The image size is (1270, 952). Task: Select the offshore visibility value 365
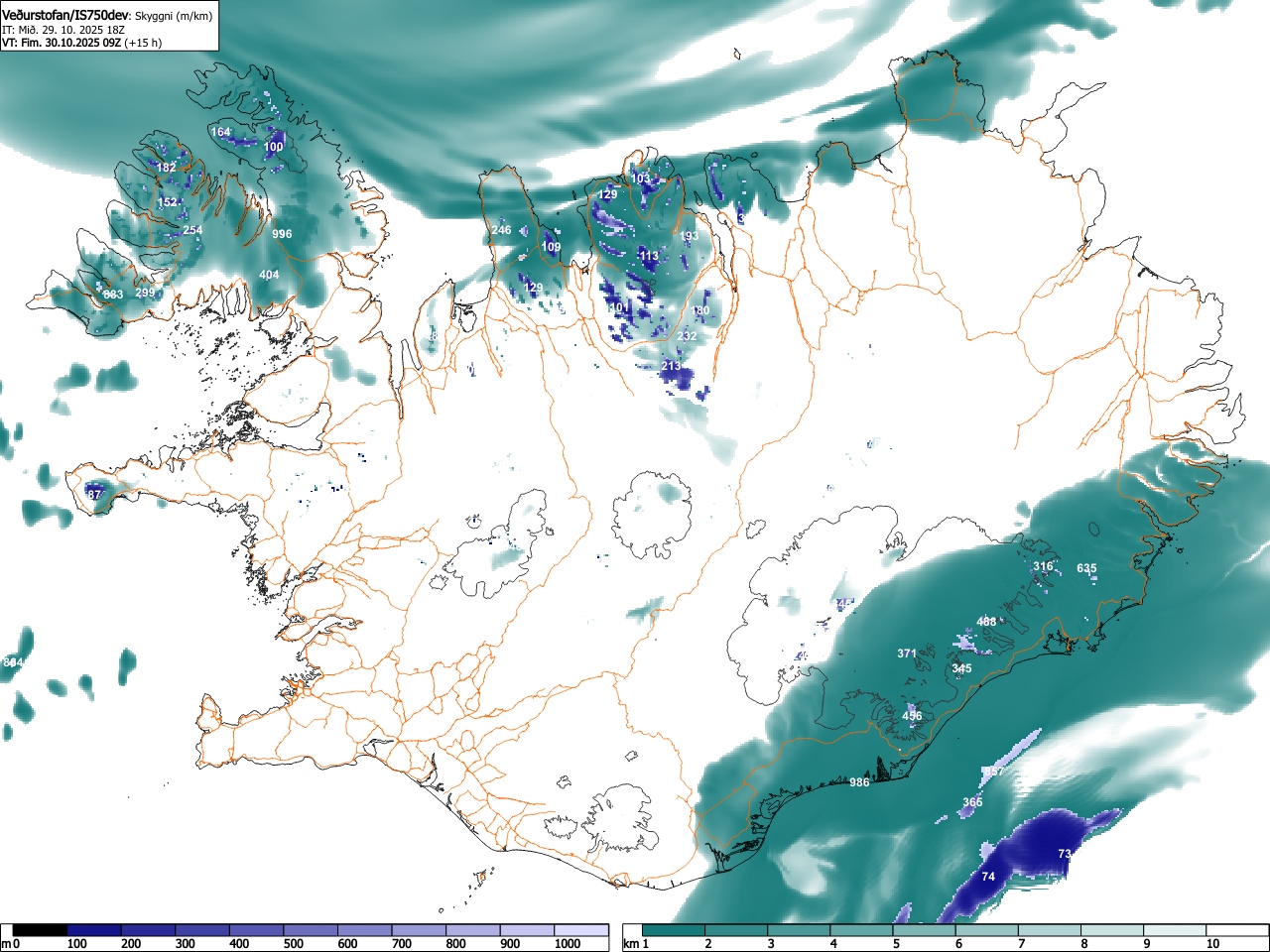click(x=972, y=802)
